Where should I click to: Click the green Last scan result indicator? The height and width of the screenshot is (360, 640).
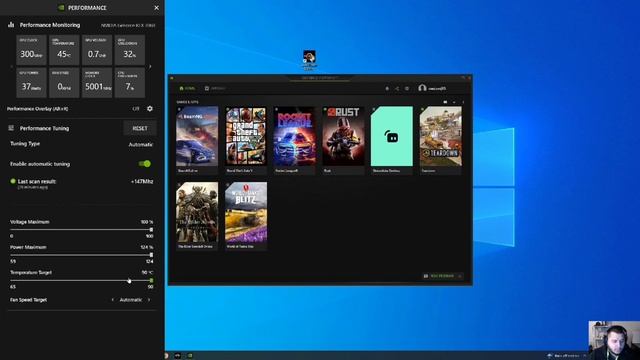click(x=13, y=181)
